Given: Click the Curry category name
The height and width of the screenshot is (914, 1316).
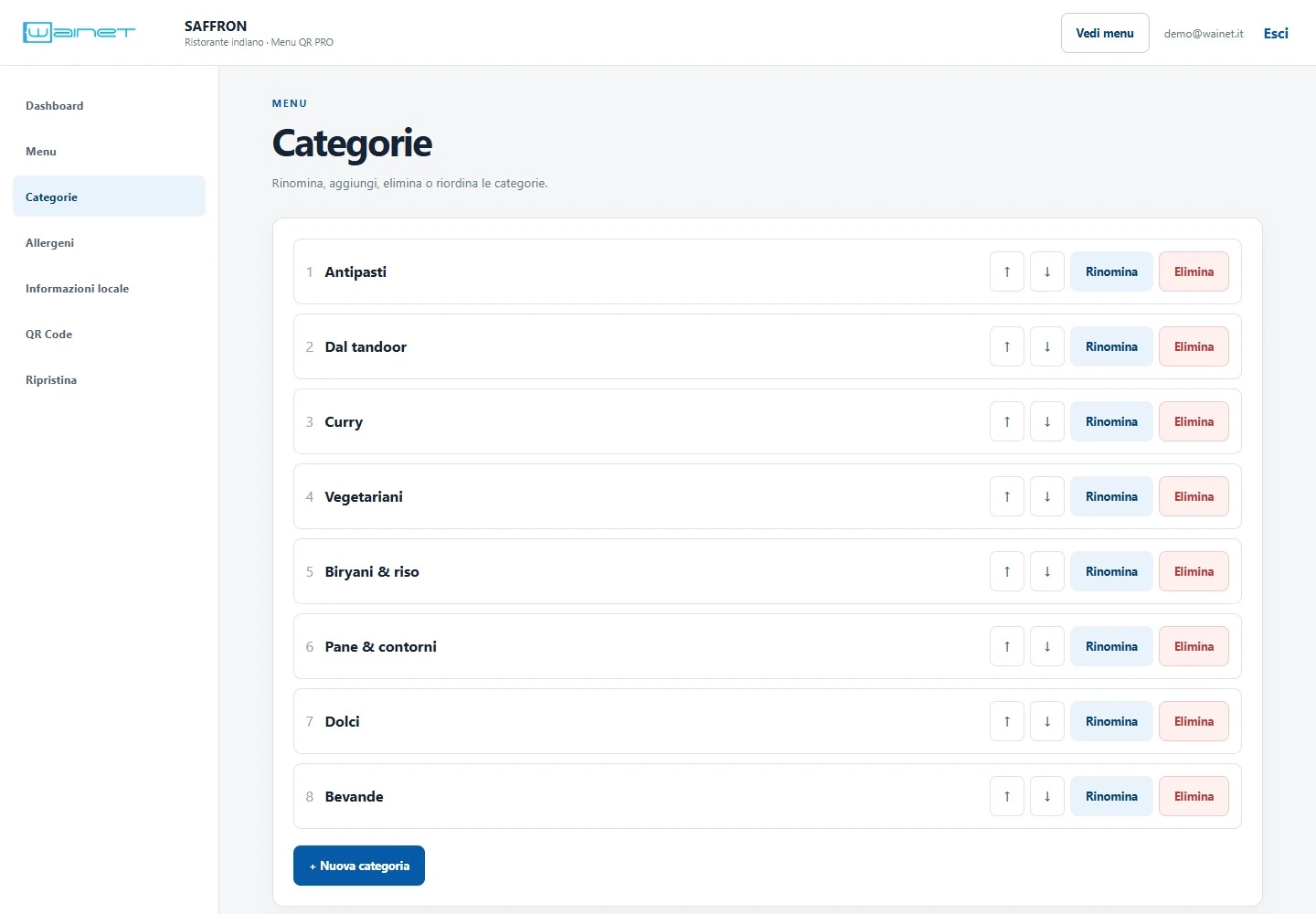Looking at the screenshot, I should coord(344,421).
